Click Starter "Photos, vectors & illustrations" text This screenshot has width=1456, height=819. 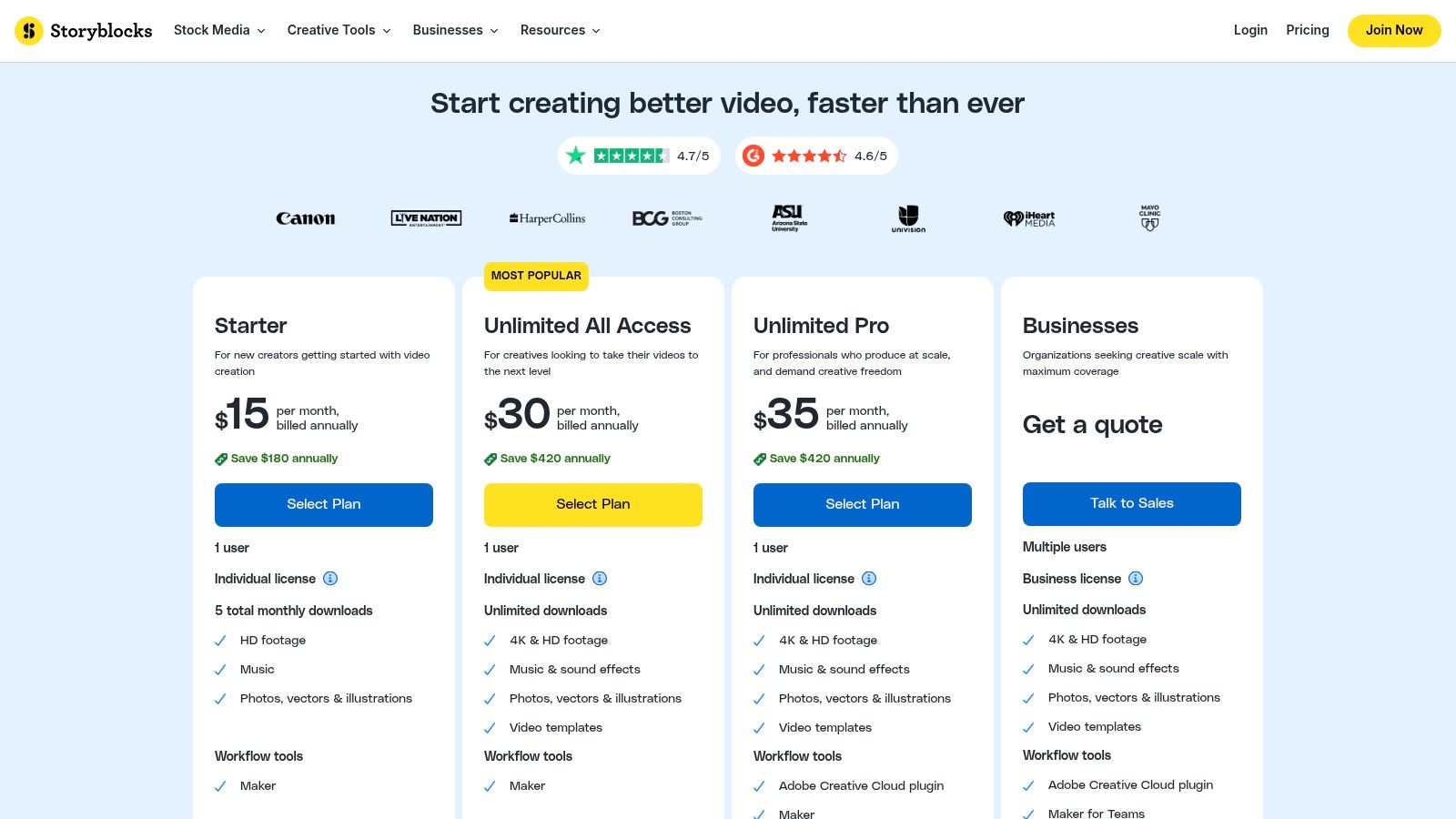(x=326, y=699)
